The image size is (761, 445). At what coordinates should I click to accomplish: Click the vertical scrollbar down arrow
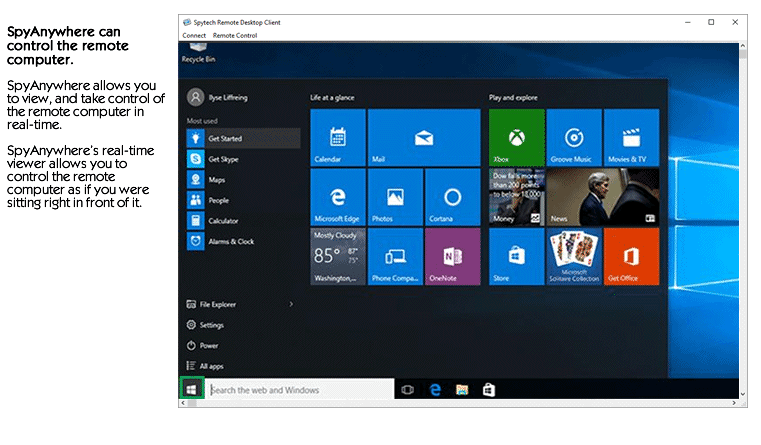tap(743, 394)
